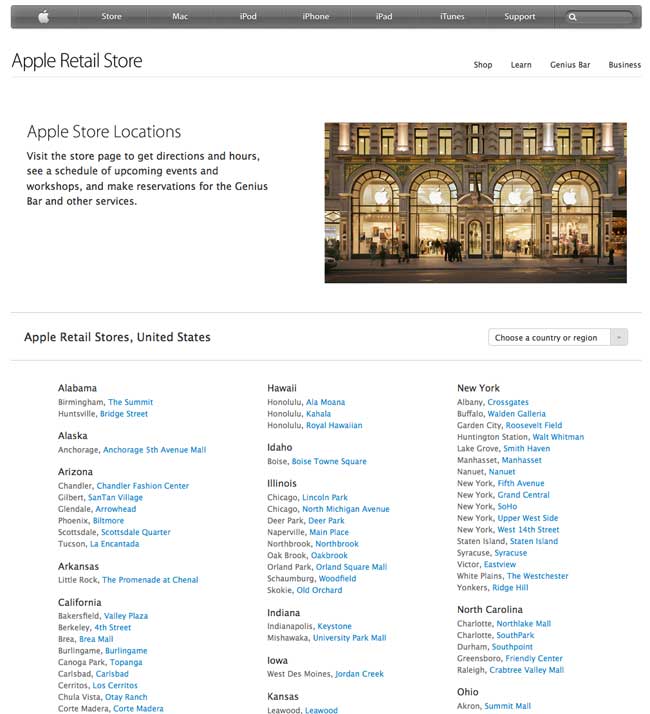Open West 14th Street store link
The width and height of the screenshot is (650, 714).
coord(528,530)
